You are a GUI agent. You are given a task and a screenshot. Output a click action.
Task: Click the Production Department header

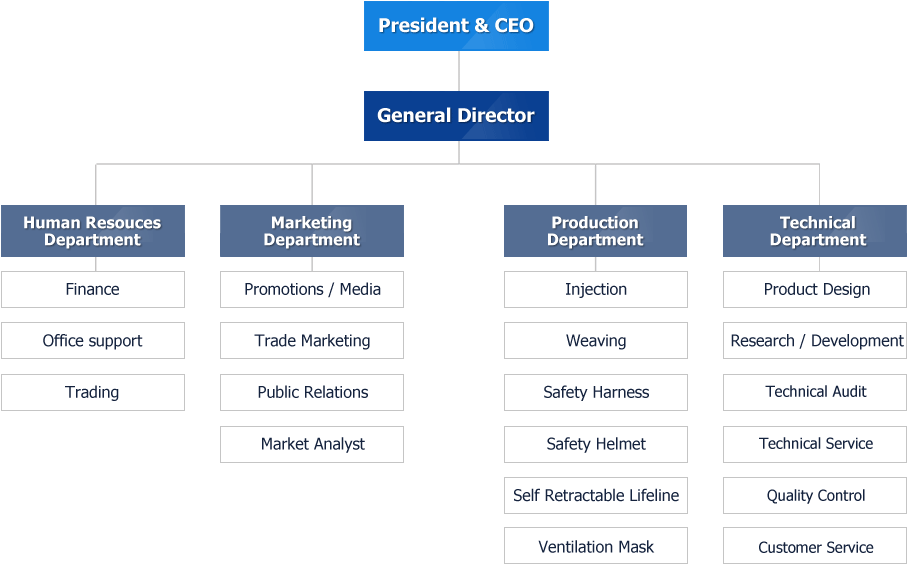click(595, 231)
